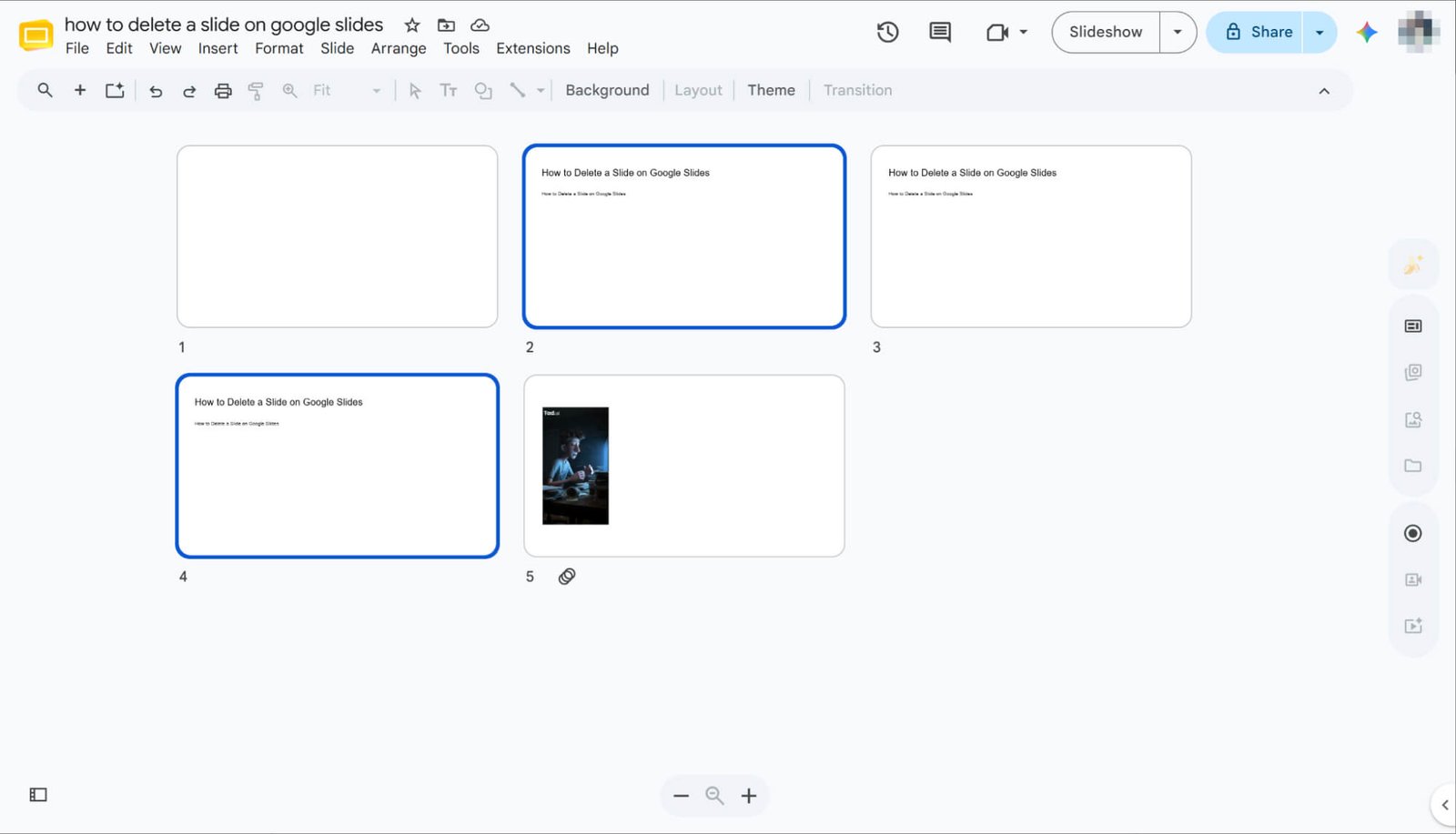The width and height of the screenshot is (1456, 834).
Task: Open the Edit menu
Action: pyautogui.click(x=119, y=48)
